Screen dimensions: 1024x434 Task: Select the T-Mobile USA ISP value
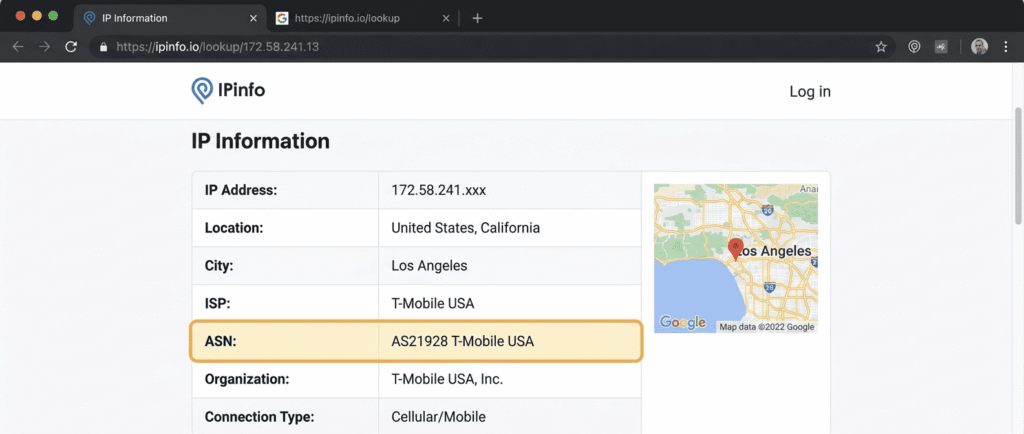pos(432,303)
